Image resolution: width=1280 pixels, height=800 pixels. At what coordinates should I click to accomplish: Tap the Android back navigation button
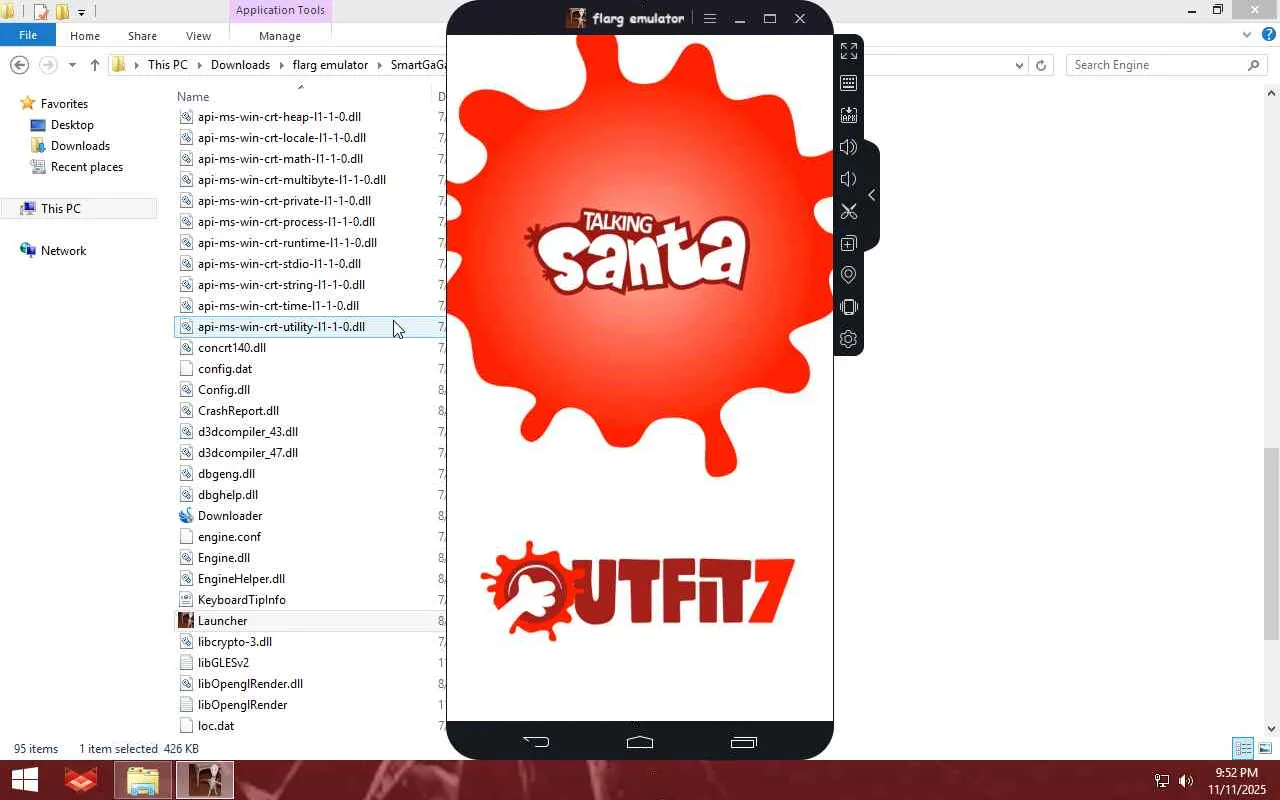click(537, 742)
